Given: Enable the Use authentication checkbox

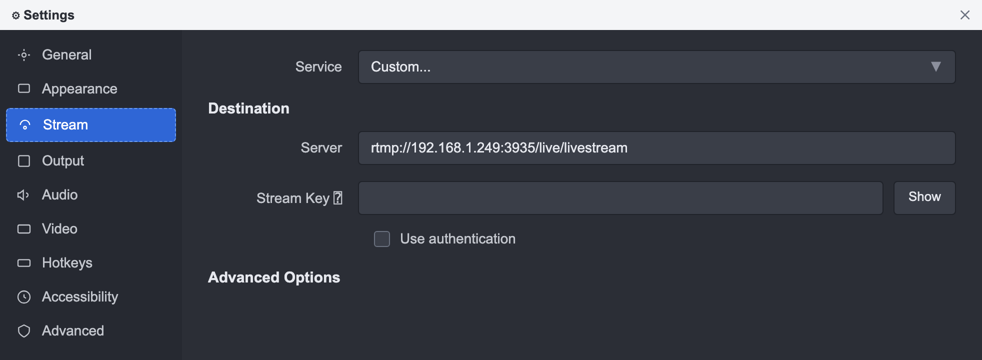Looking at the screenshot, I should pos(382,239).
